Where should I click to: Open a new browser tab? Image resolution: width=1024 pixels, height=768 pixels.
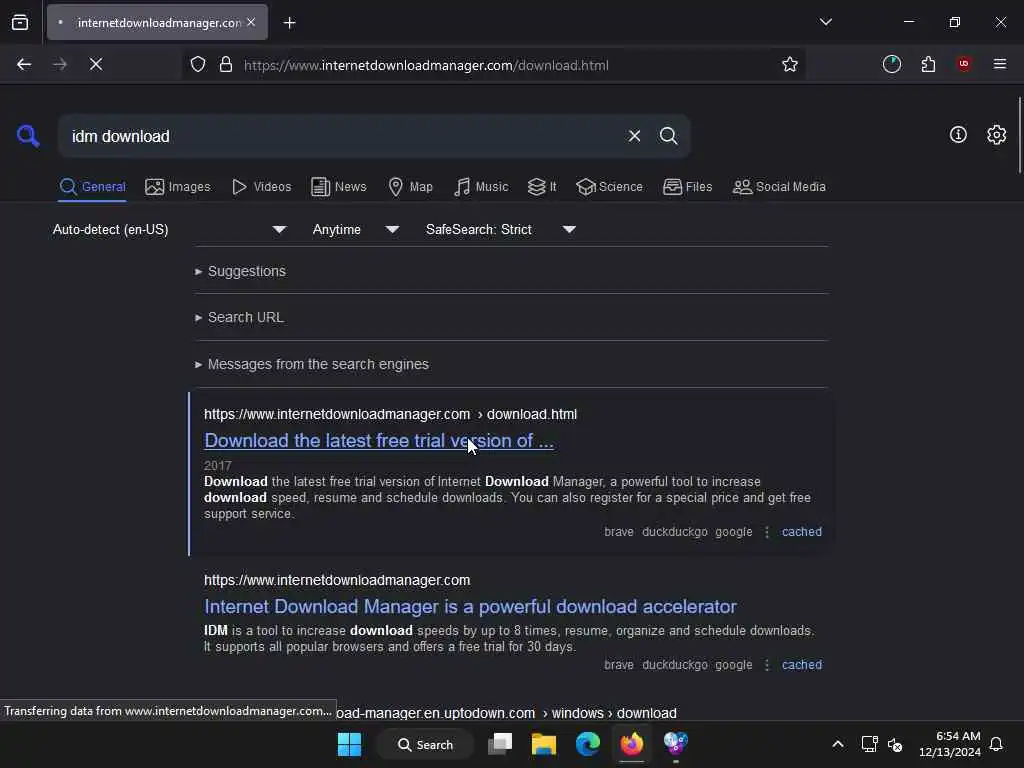(x=289, y=23)
